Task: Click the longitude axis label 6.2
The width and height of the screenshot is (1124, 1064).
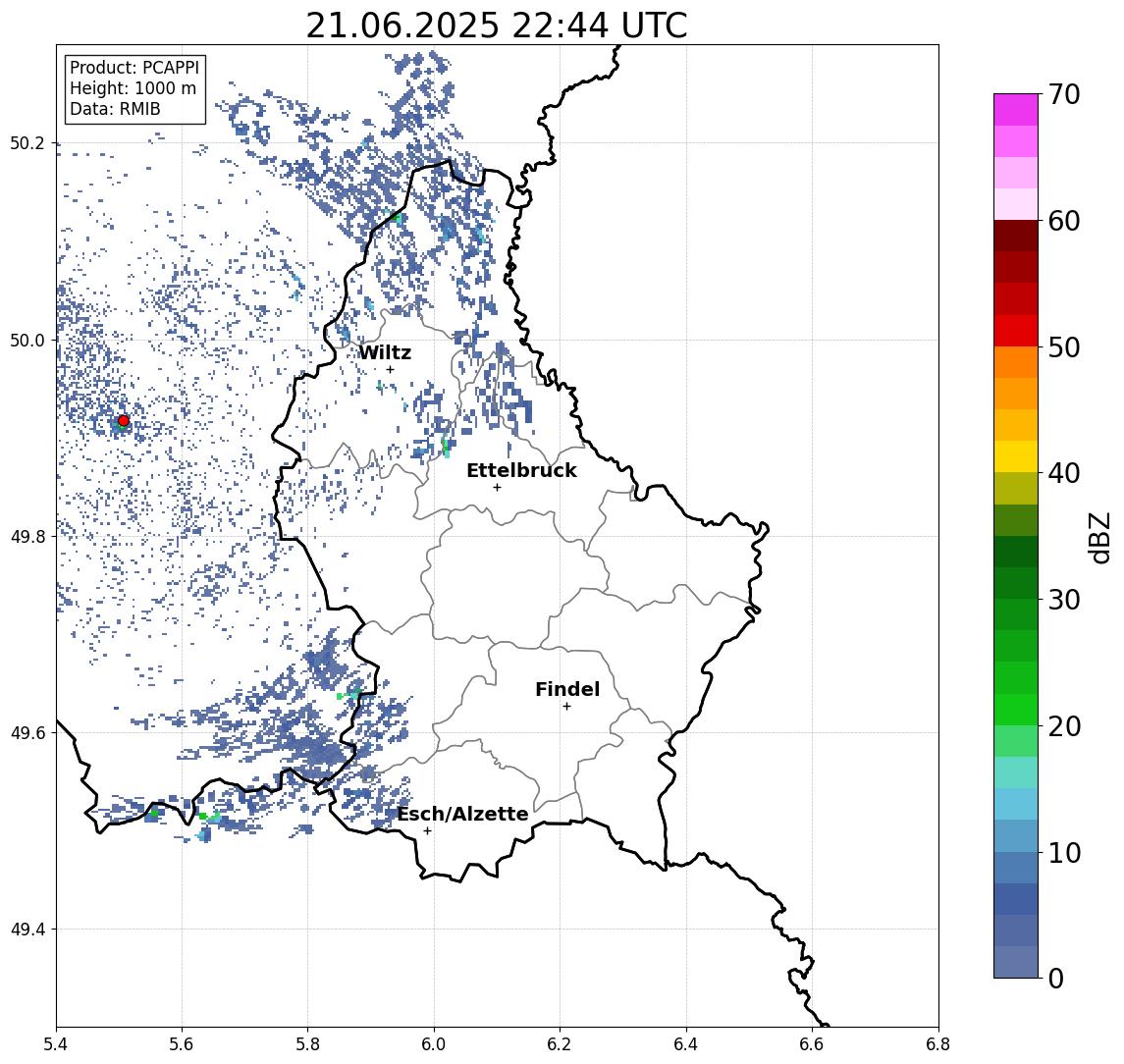Action: (560, 1044)
